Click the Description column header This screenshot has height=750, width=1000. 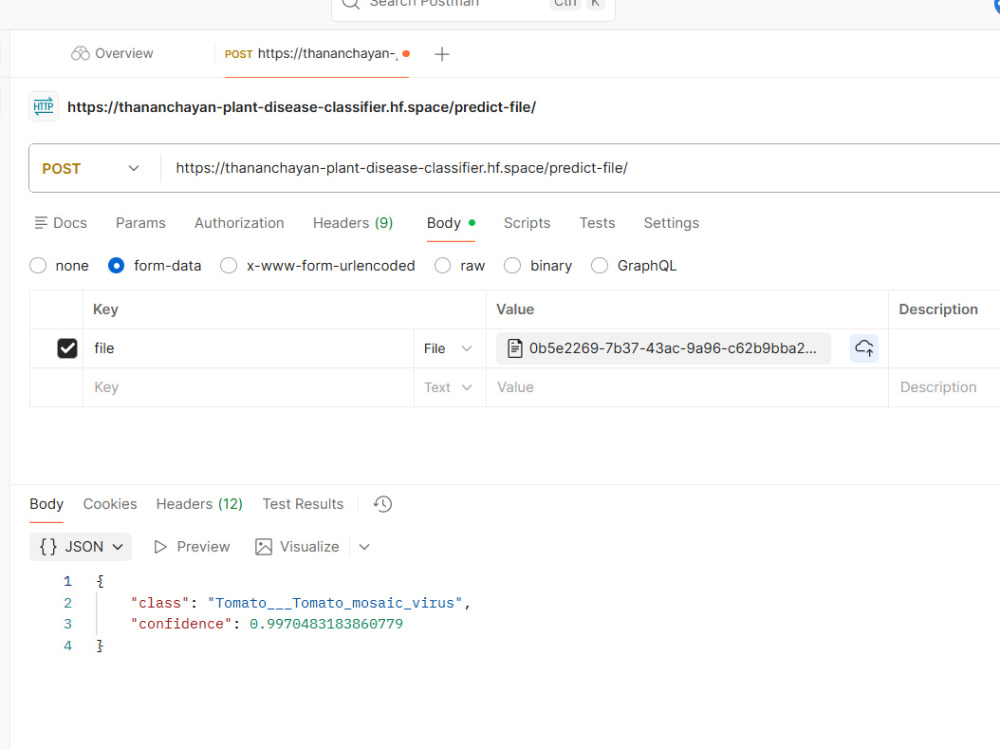938,309
